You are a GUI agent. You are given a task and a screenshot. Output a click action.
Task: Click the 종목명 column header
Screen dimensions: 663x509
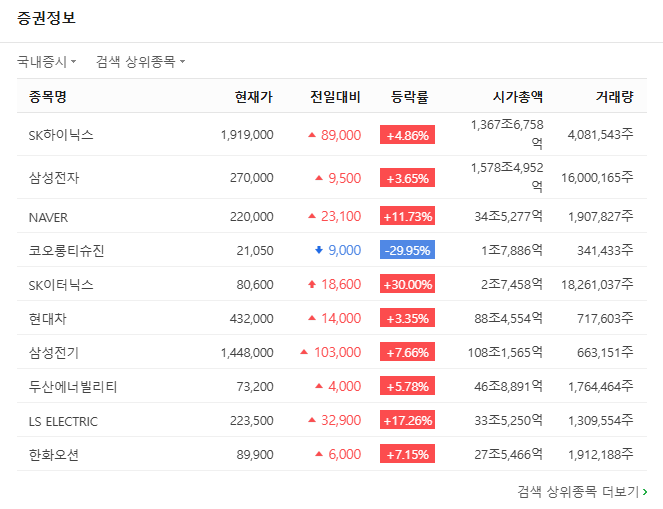tap(47, 96)
